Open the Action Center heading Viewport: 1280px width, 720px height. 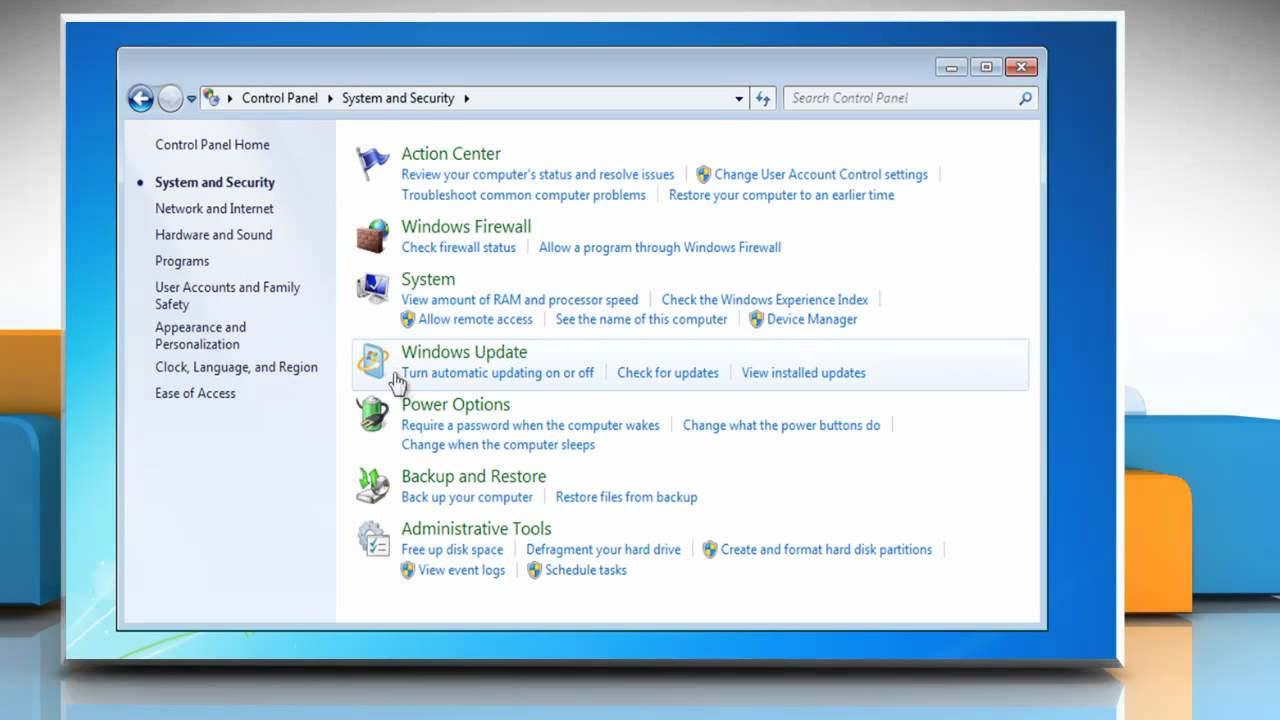[451, 153]
